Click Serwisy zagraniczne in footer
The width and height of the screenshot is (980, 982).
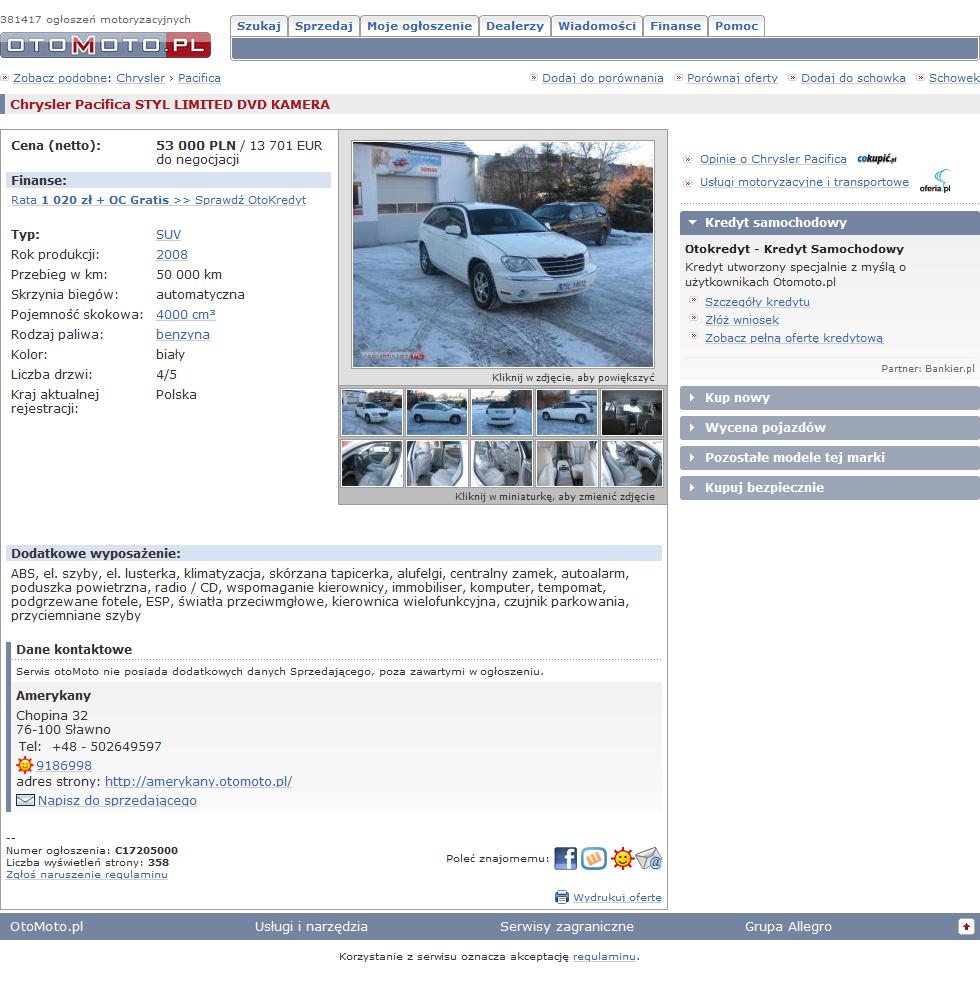point(567,926)
